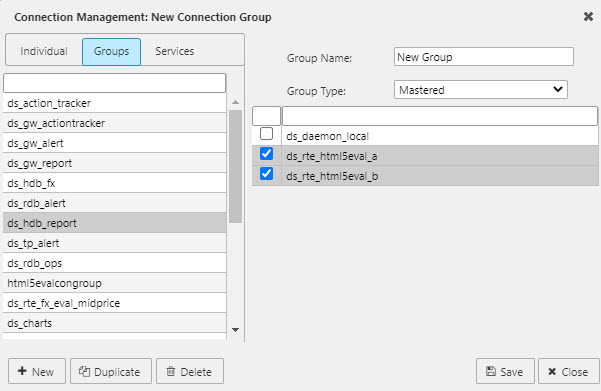601x391 pixels.
Task: Pick ds_charts from the list
Action: point(115,323)
